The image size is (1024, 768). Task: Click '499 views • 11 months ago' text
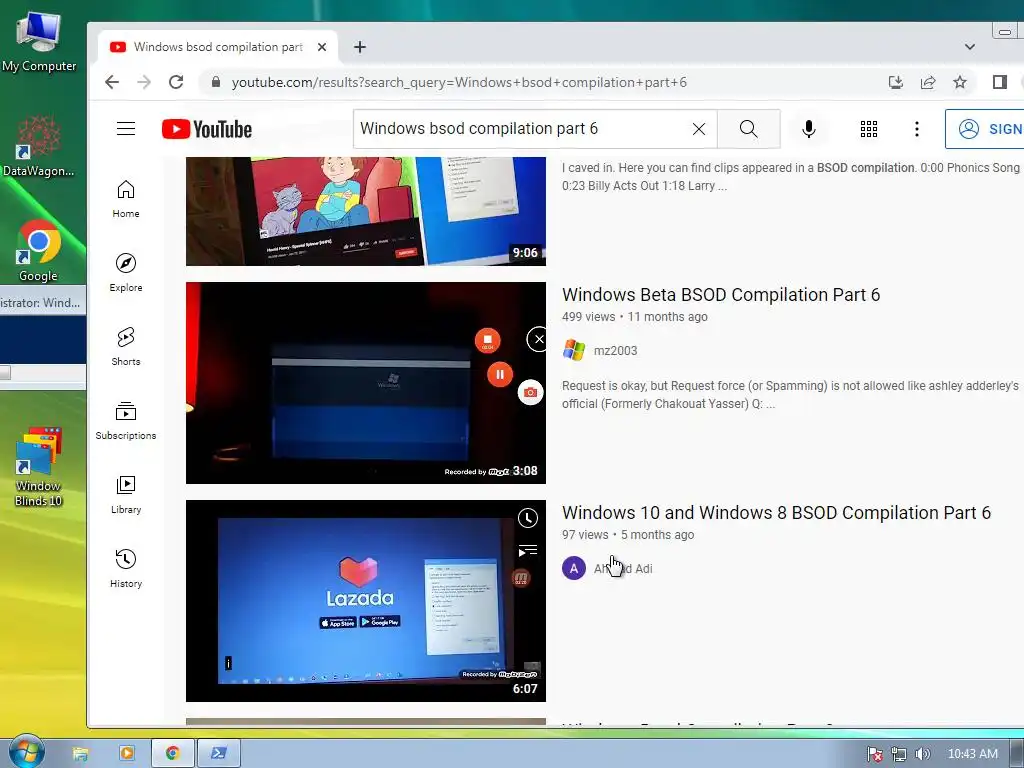coord(635,317)
